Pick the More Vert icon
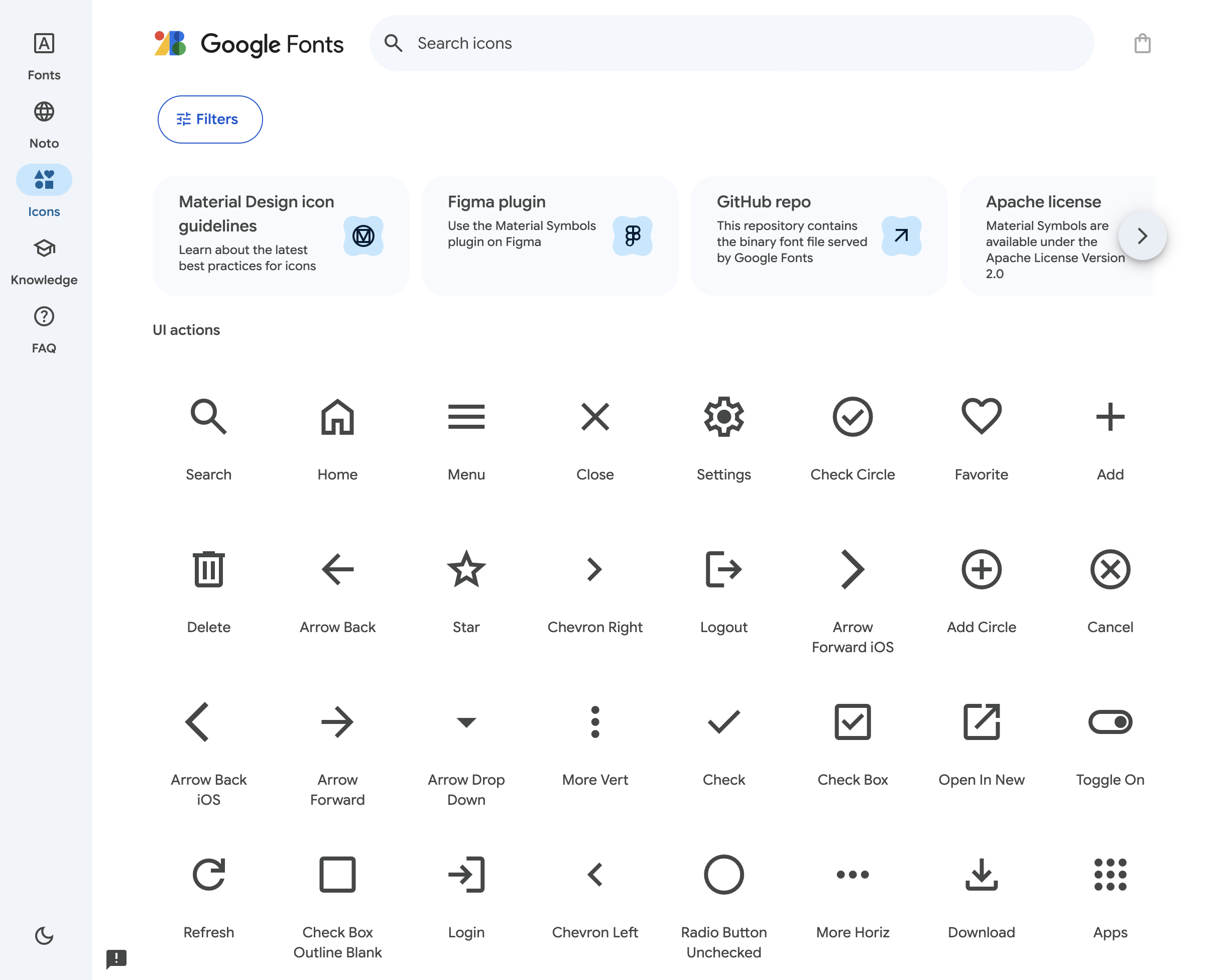 [x=595, y=721]
